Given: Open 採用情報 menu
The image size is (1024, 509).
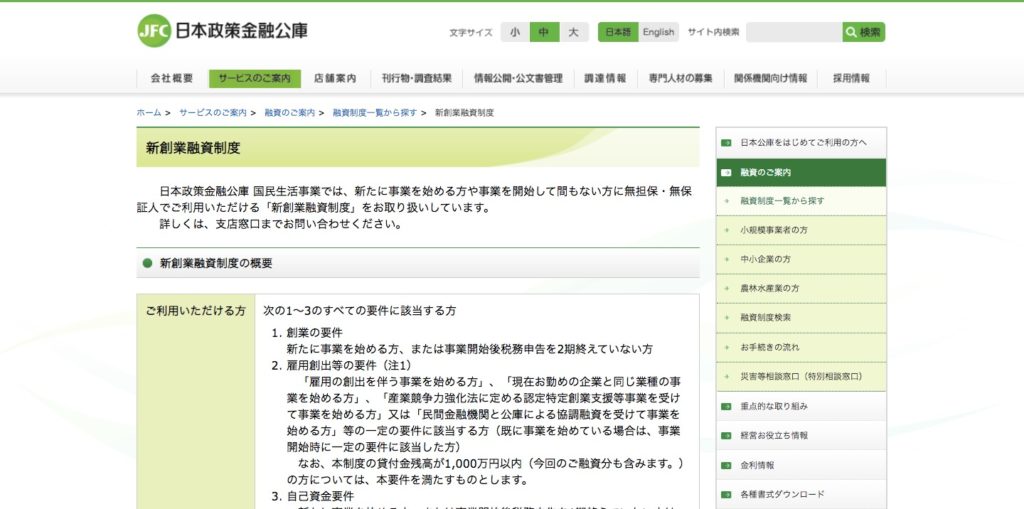Looking at the screenshot, I should click(x=852, y=78).
